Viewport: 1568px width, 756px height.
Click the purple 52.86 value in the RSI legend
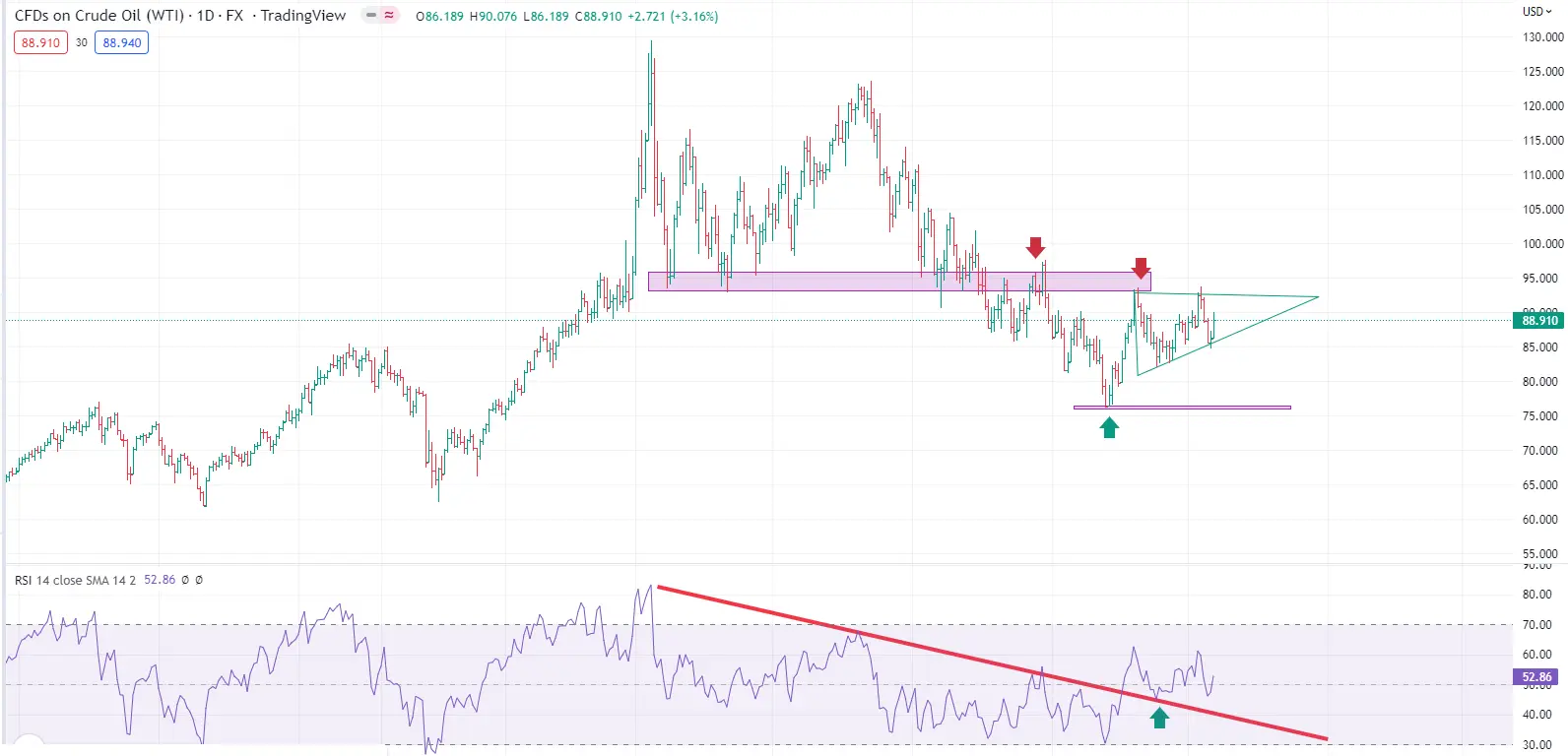[160, 580]
